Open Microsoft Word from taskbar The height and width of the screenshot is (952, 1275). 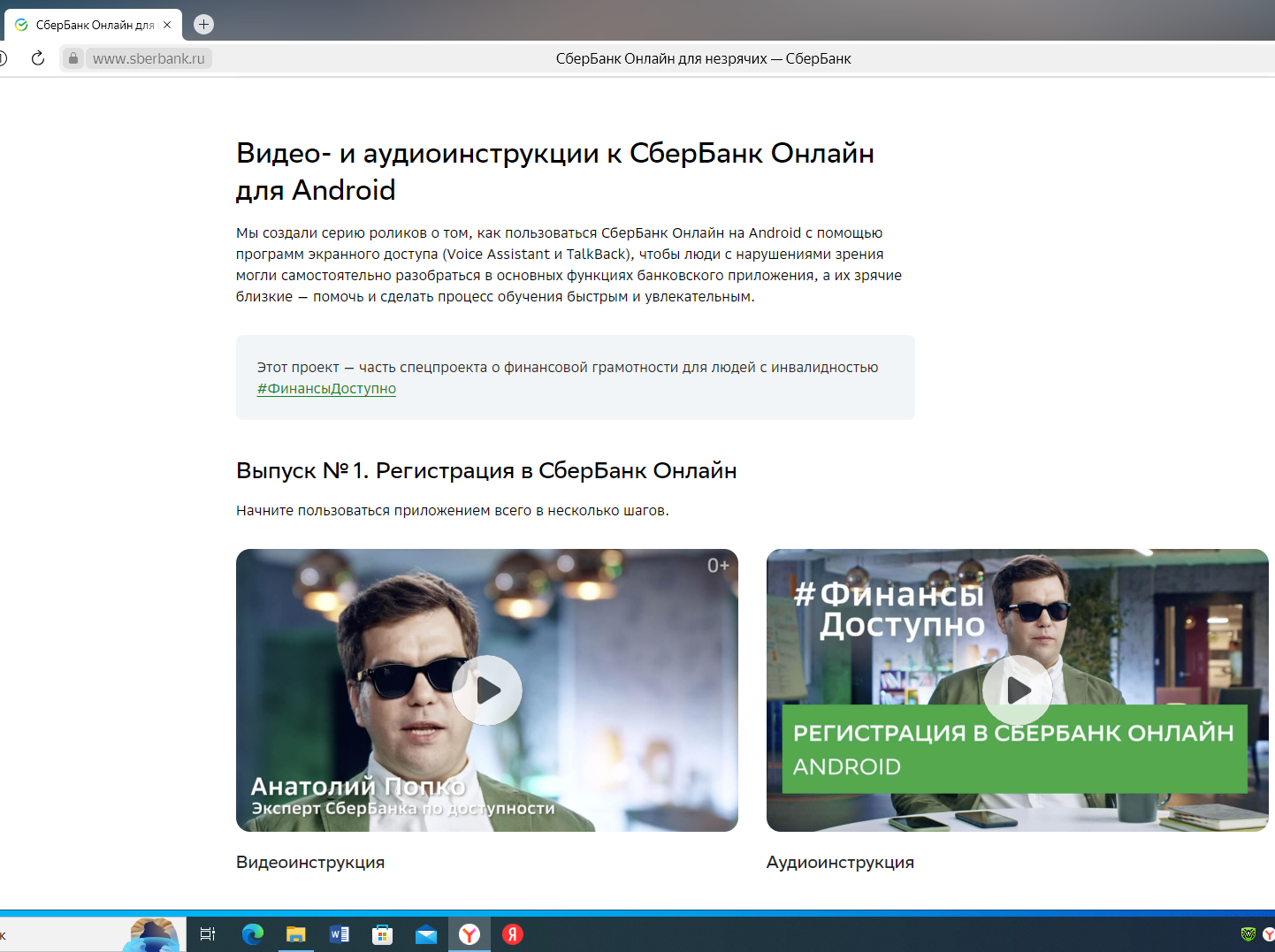(x=339, y=934)
